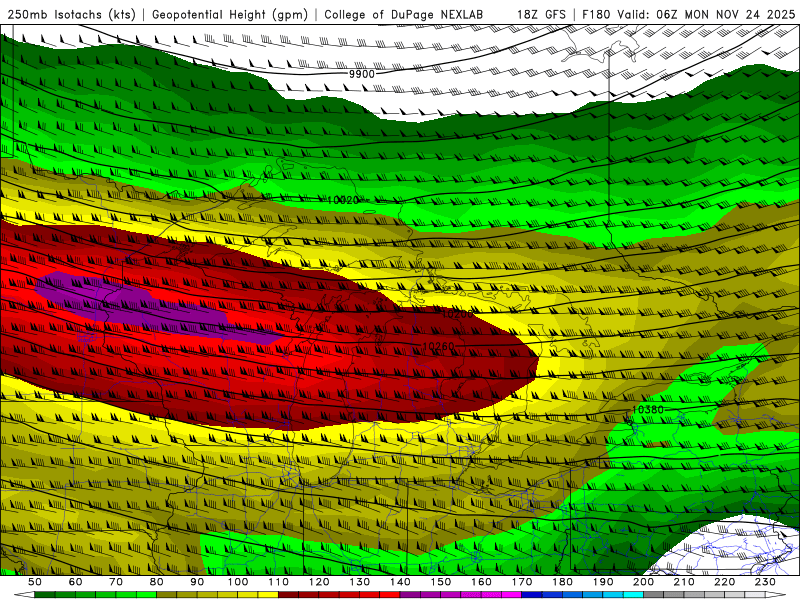This screenshot has height=600, width=800.
Task: Click the 9900 height contour label
Action: [x=362, y=74]
